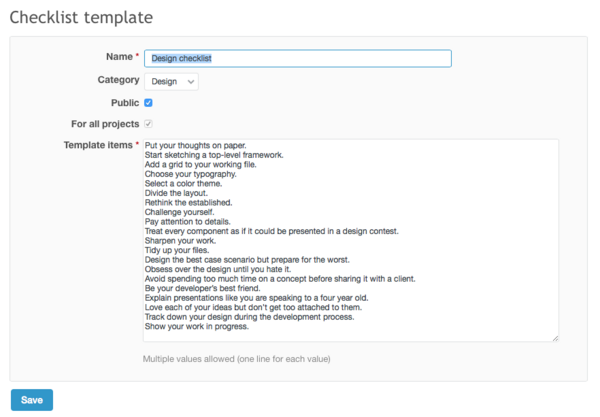600x417 pixels.
Task: Place cursor on 'Choose your typography' line
Action: click(193, 174)
